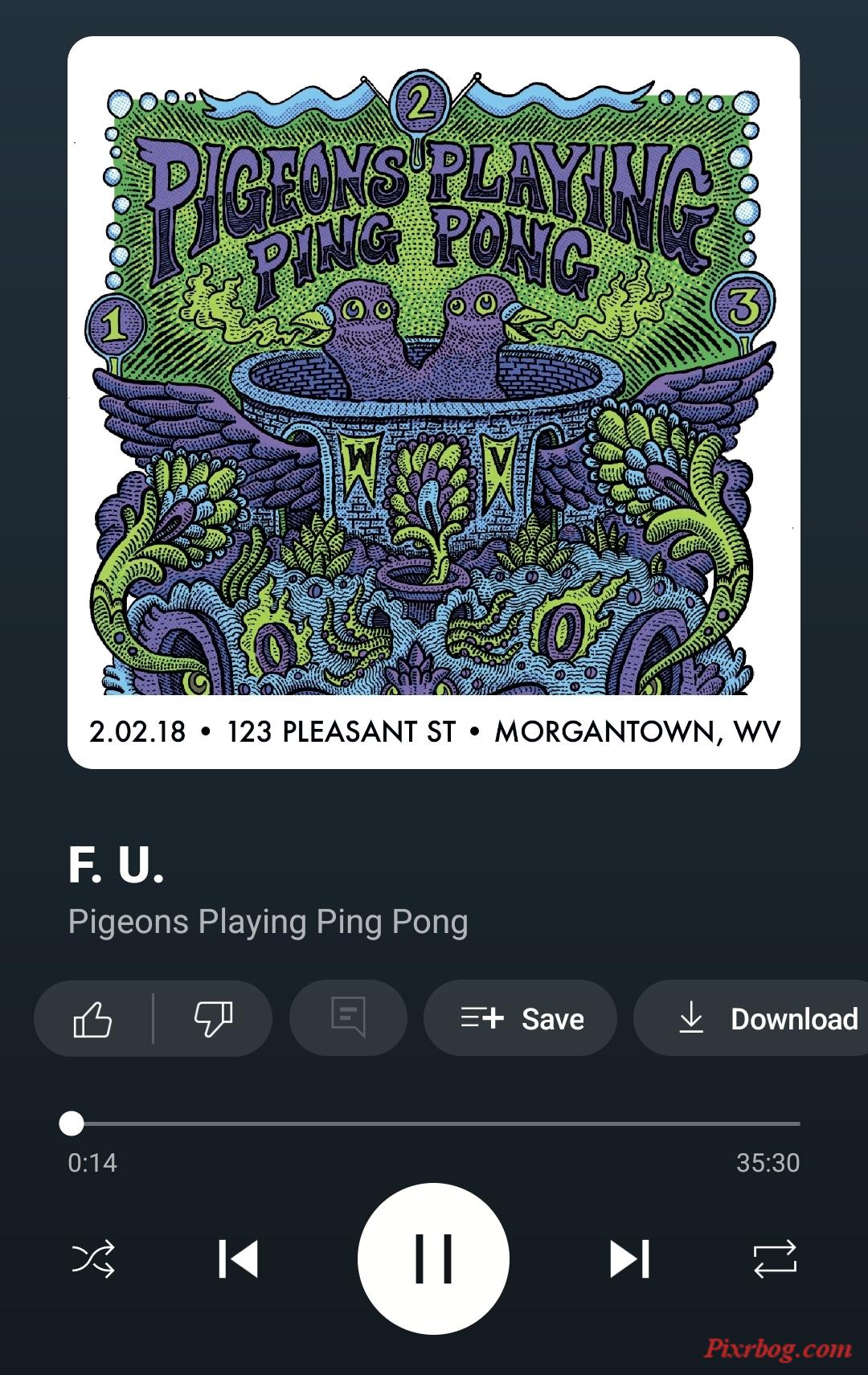Screen dimensions: 868x1375
Task: Tap the total duration 35:30
Action: (768, 1163)
